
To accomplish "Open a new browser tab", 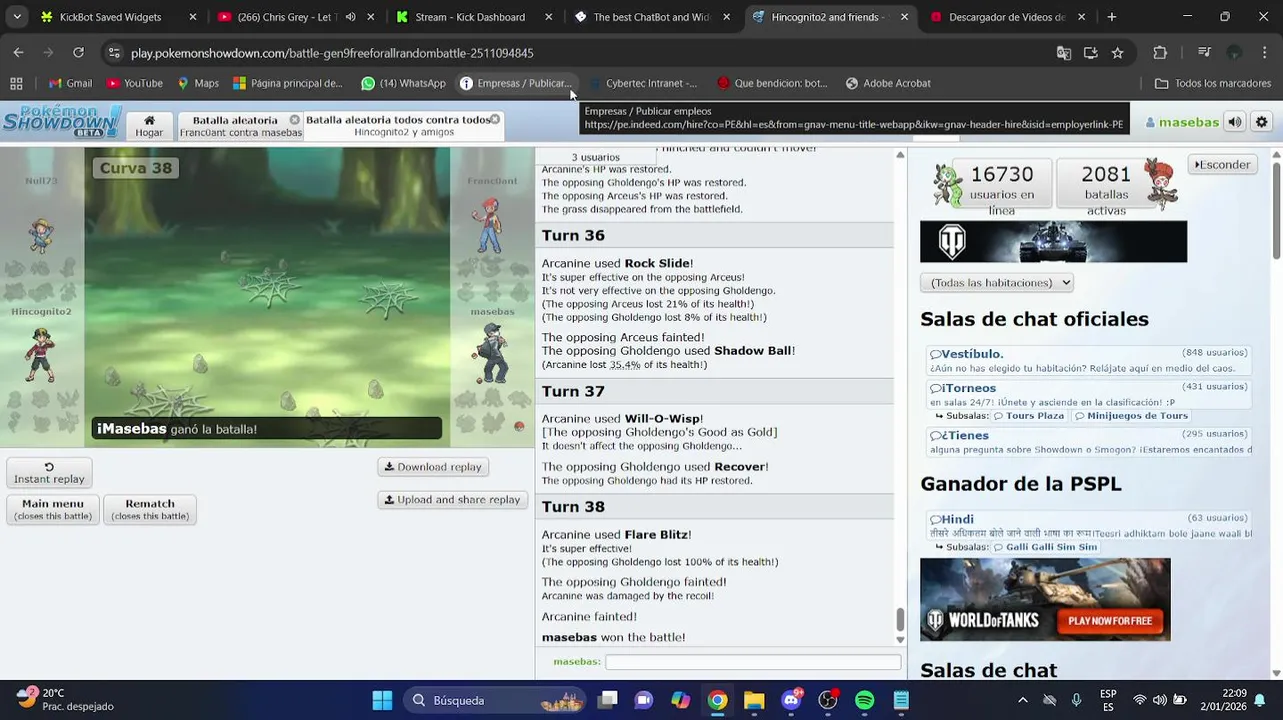I will [x=1111, y=17].
